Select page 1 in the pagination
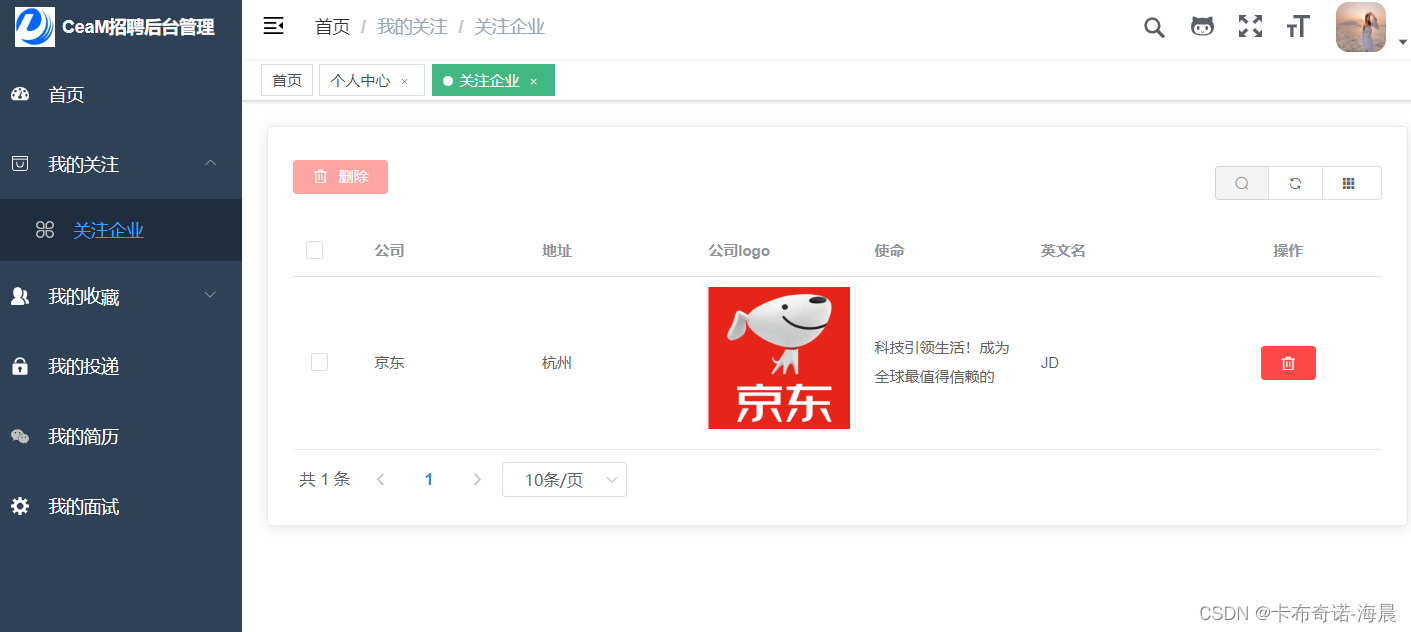 coord(429,480)
